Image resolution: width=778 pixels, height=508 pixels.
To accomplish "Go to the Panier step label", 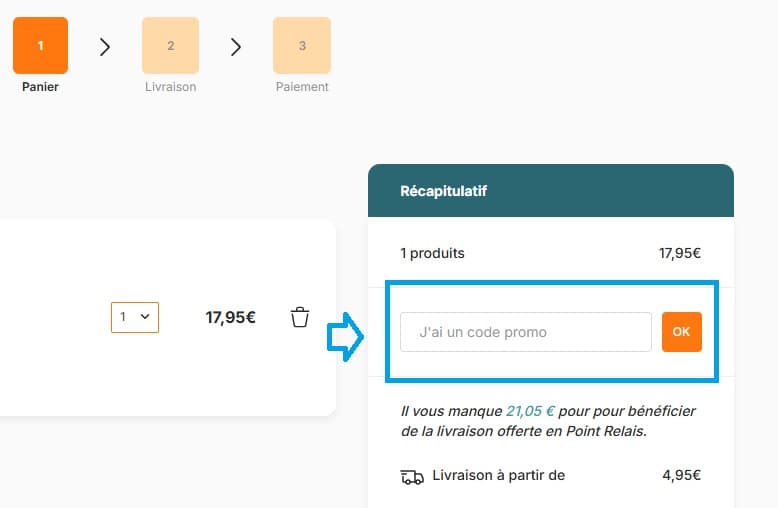I will (x=40, y=87).
